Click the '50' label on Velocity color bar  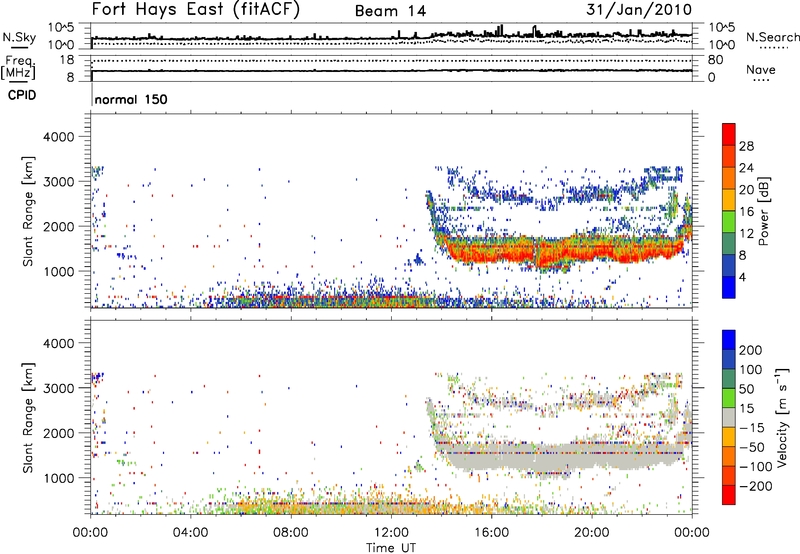pos(747,389)
